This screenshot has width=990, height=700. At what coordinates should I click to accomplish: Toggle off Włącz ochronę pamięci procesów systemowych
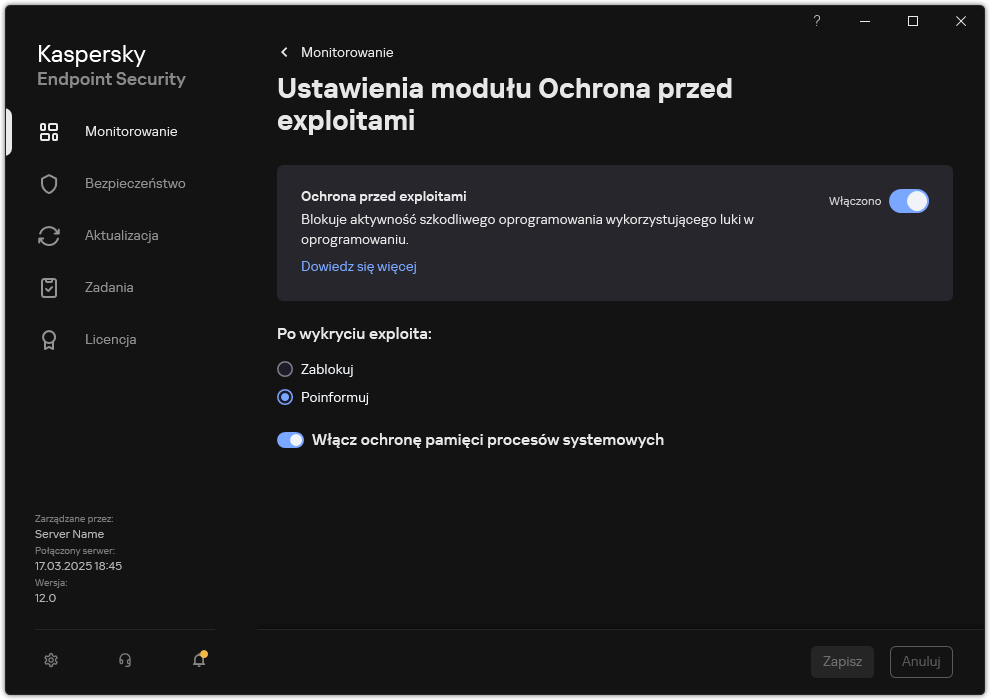(290, 439)
